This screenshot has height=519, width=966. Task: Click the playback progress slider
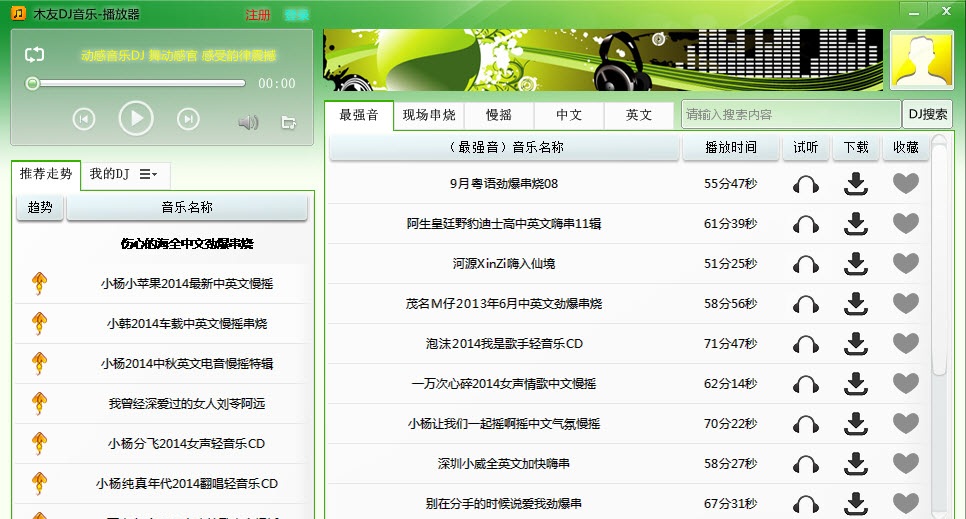pos(138,83)
